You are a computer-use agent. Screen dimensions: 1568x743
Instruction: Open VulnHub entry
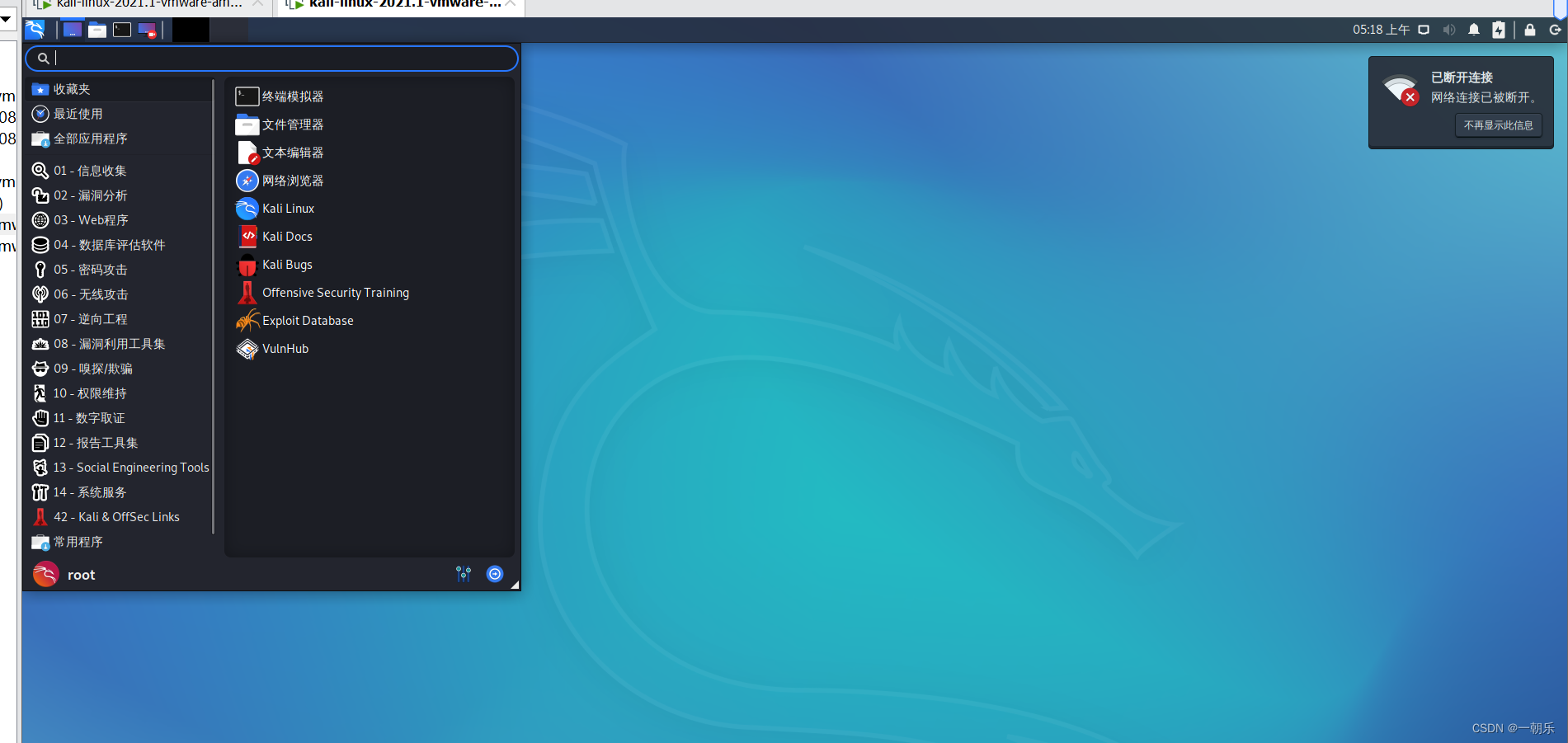pos(370,349)
